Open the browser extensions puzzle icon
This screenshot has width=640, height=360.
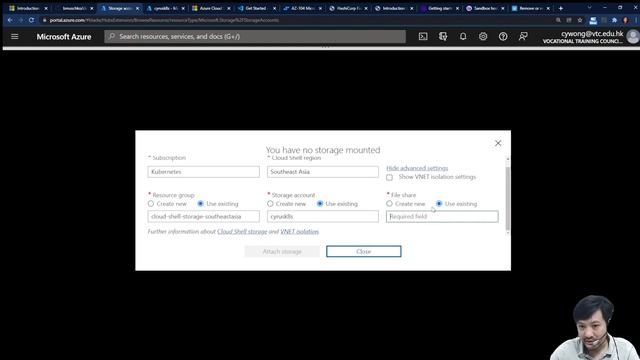pyautogui.click(x=614, y=20)
